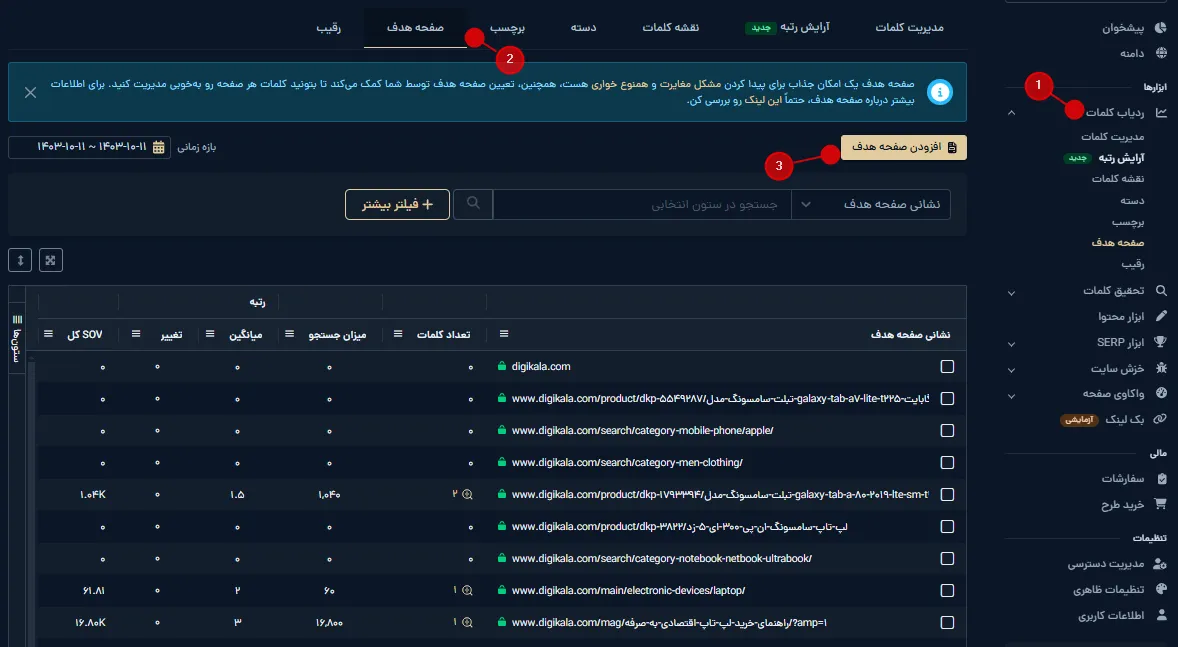This screenshot has width=1178, height=647.
Task: Expand the خزش سایت sidebar section
Action: [1011, 370]
